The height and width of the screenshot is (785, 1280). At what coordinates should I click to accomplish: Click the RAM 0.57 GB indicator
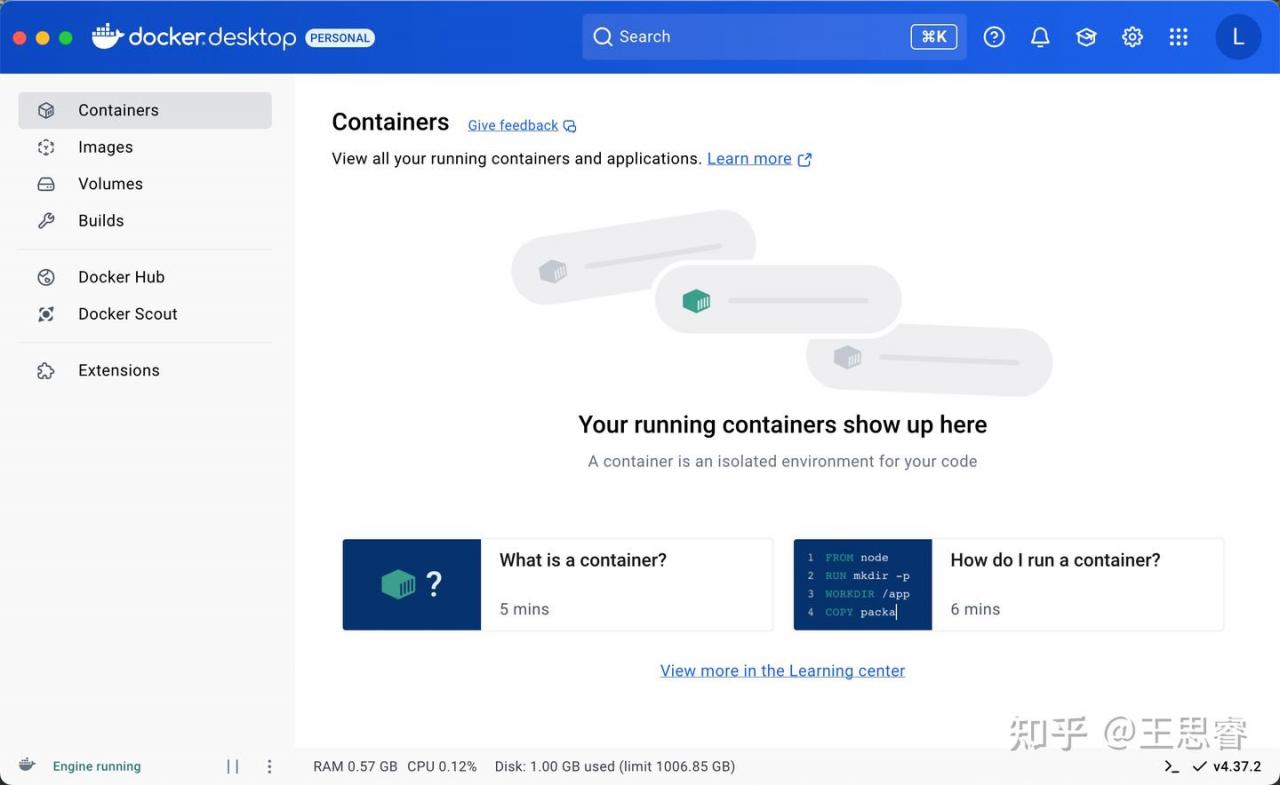pyautogui.click(x=355, y=767)
